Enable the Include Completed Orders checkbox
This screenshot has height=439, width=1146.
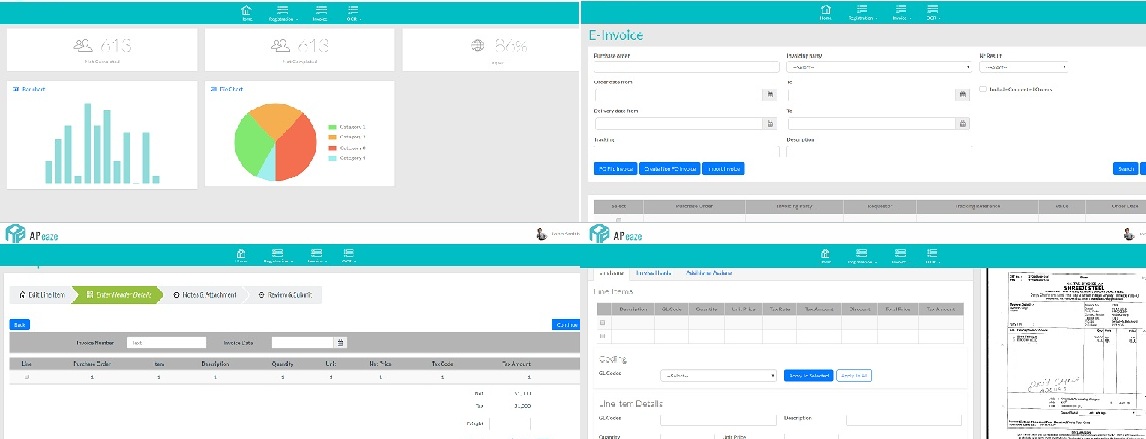(x=983, y=89)
